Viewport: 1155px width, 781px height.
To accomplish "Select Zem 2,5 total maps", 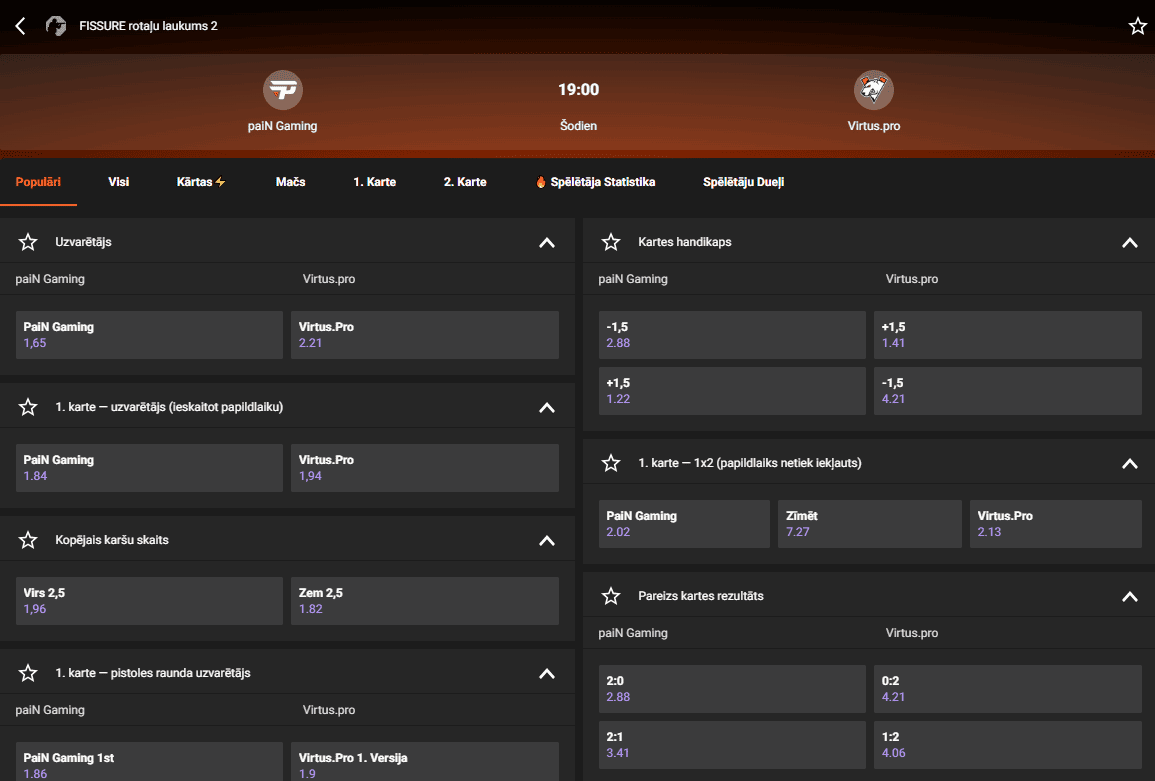I will pos(425,601).
